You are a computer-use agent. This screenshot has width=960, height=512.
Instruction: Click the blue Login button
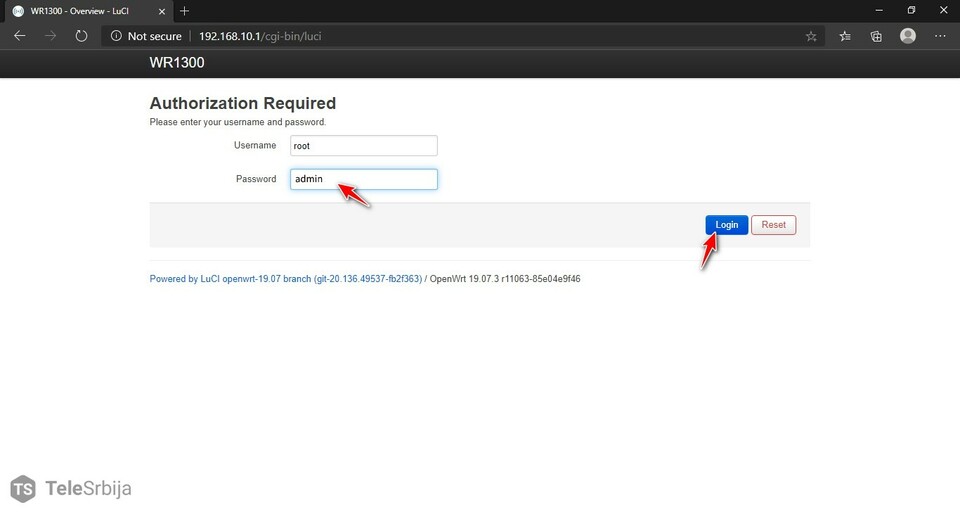(x=727, y=225)
